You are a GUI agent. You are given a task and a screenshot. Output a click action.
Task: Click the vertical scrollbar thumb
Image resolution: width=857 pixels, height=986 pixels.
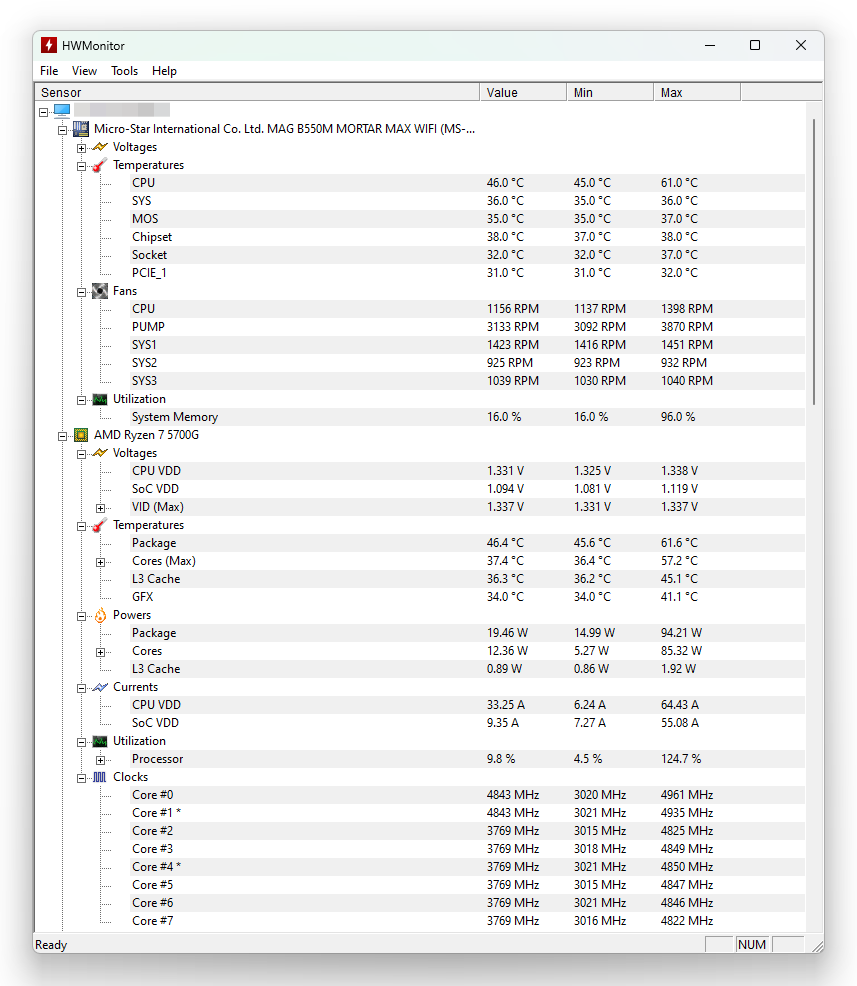pos(814,261)
